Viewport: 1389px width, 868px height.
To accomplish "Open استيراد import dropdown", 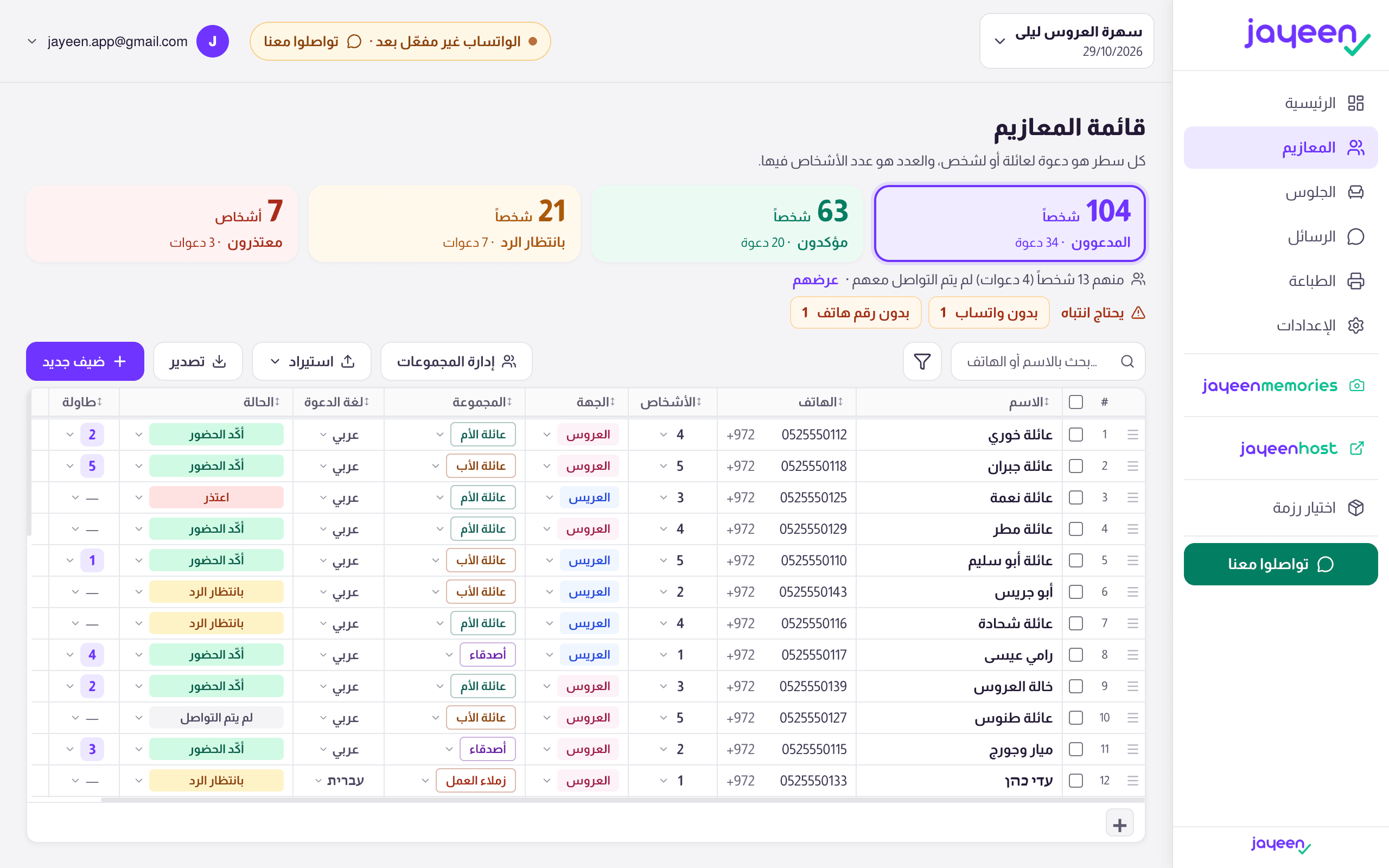I will coord(311,361).
